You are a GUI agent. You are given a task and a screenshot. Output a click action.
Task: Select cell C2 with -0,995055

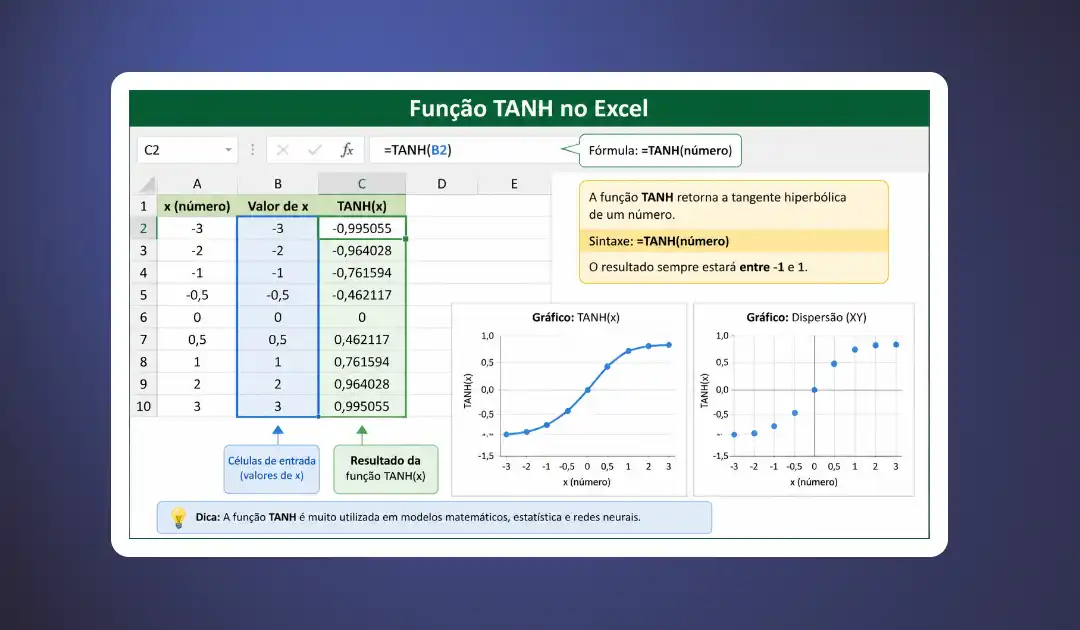[362, 228]
